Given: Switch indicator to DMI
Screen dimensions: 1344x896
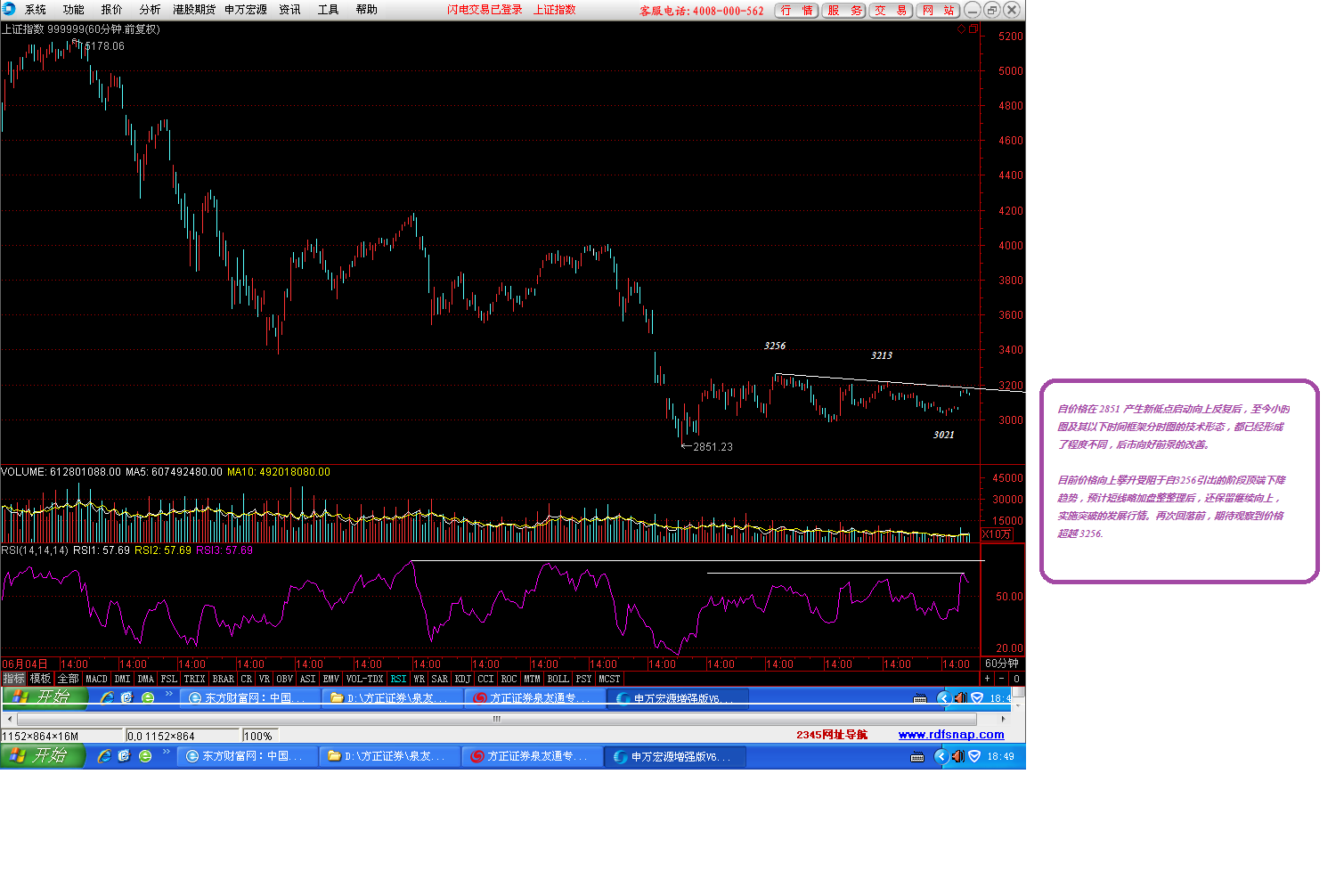Looking at the screenshot, I should 123,679.
